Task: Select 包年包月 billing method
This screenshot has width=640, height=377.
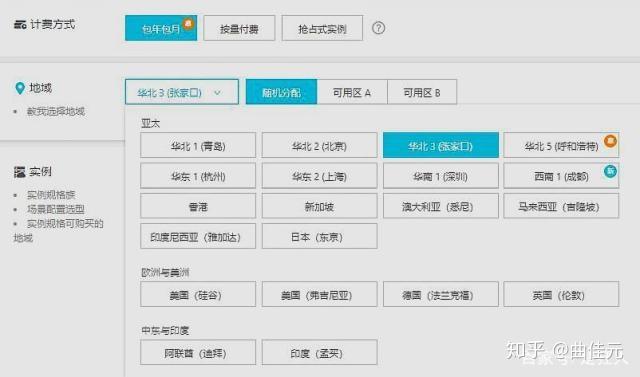Action: [x=161, y=28]
